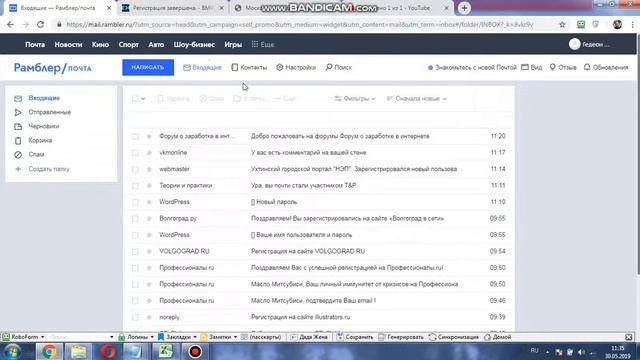Switch to the Регистрация завершена browser tab
640x360 pixels.
tap(173, 8)
